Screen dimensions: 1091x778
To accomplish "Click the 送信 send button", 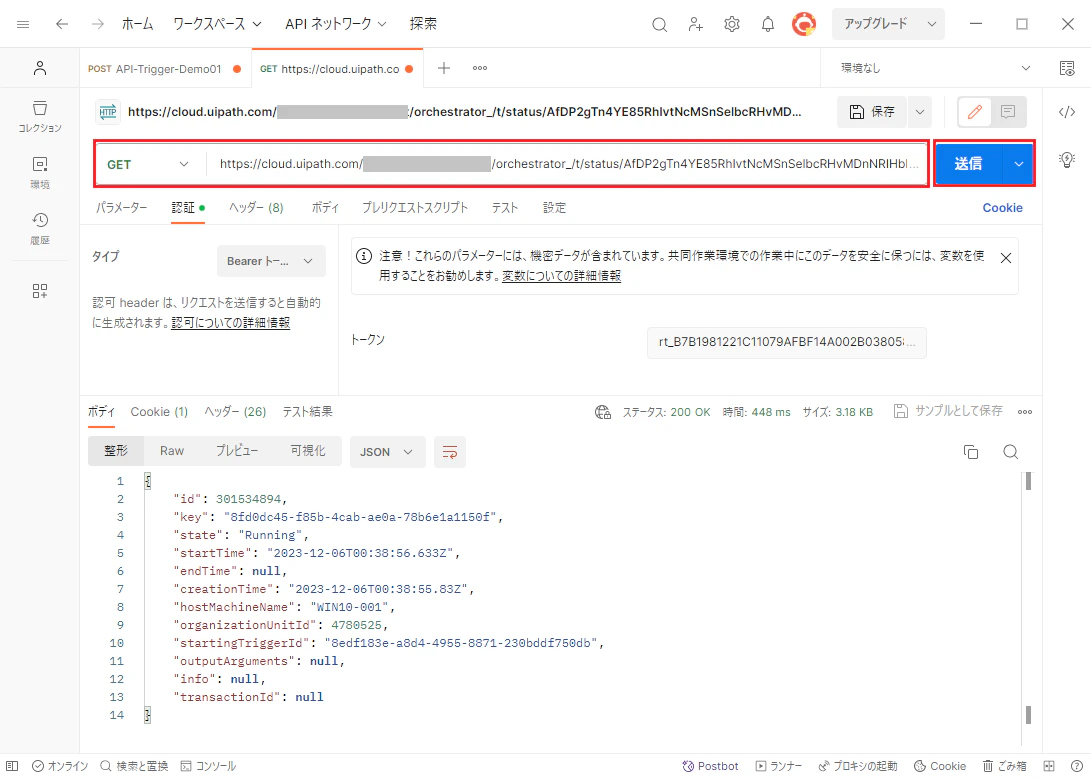I will tap(968, 164).
